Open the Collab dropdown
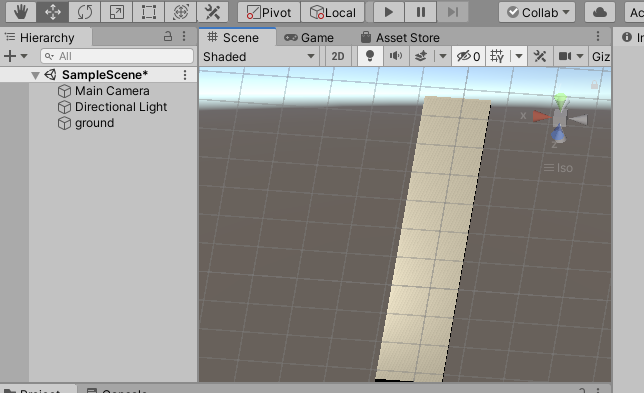This screenshot has height=393, width=644. click(537, 12)
